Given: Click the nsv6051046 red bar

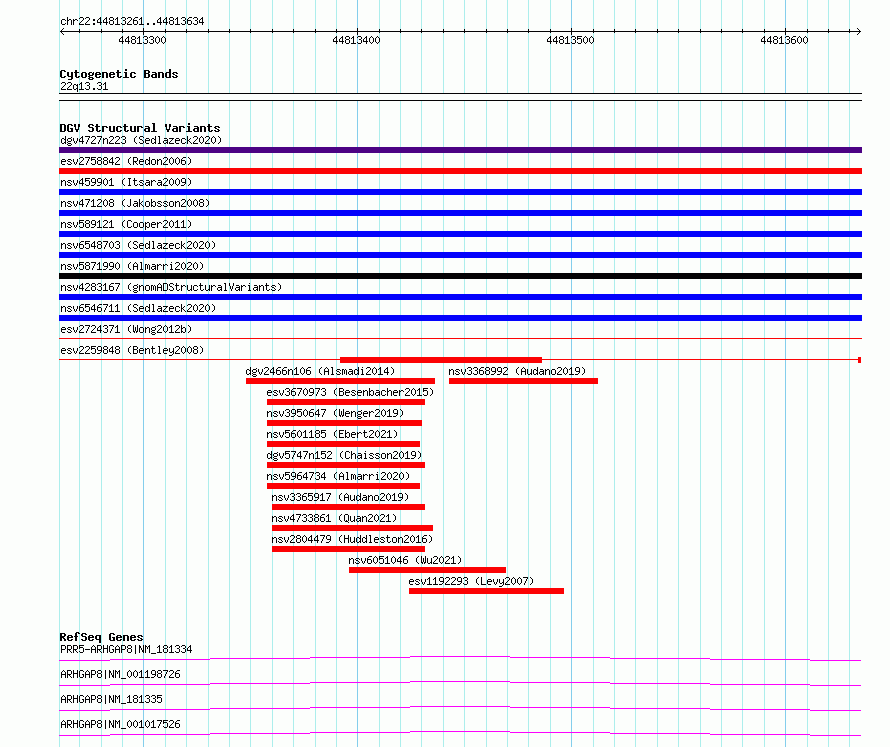Looking at the screenshot, I should click(x=427, y=570).
